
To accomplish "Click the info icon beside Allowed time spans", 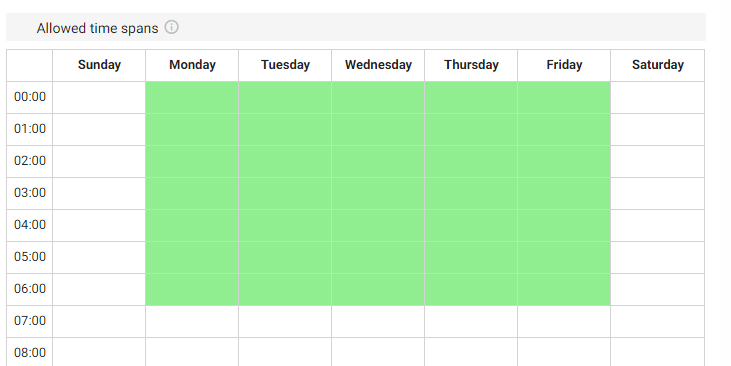I will click(172, 28).
